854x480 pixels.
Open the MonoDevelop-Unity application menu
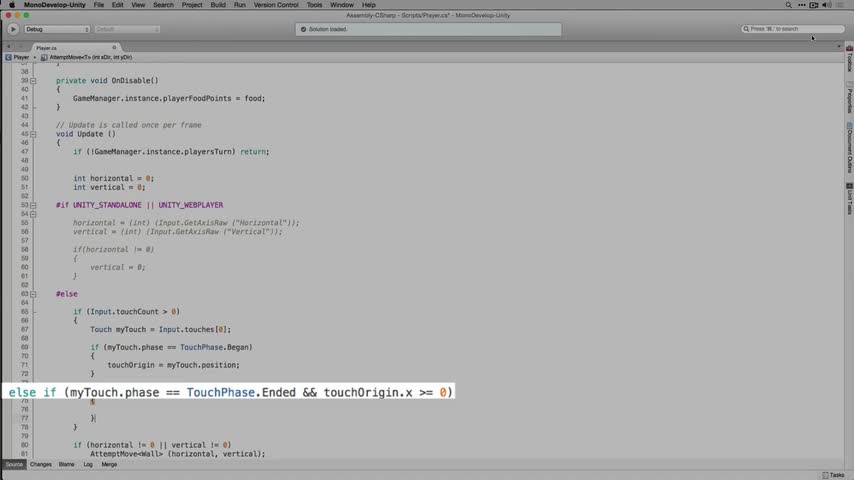pyautogui.click(x=54, y=5)
